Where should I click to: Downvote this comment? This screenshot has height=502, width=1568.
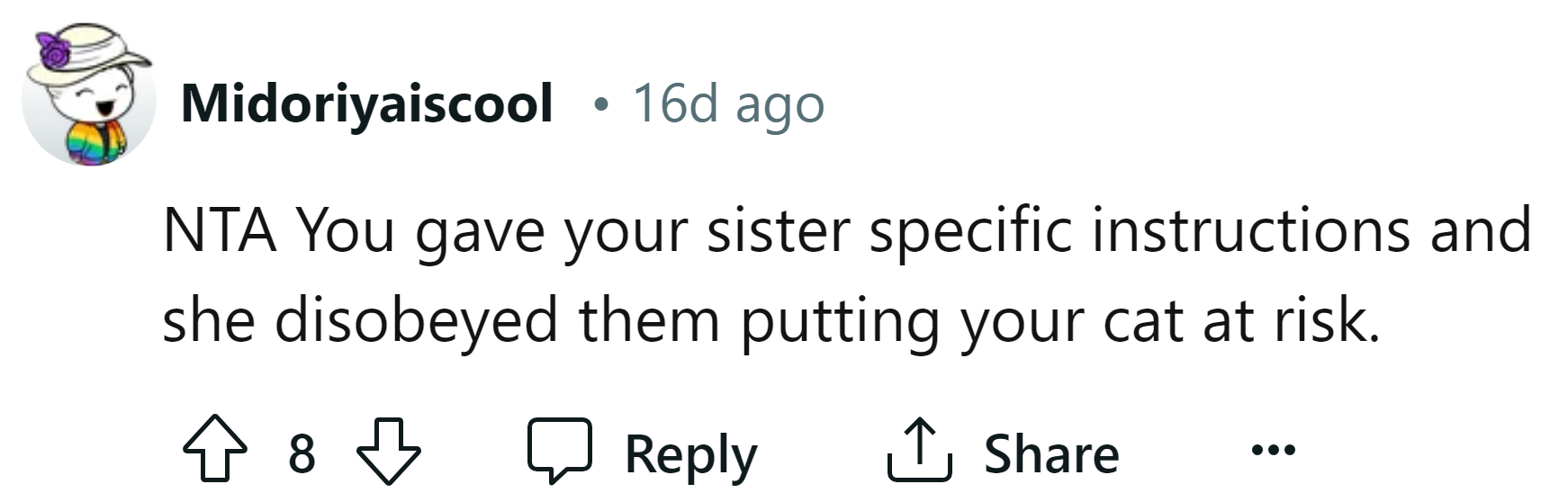click(389, 451)
